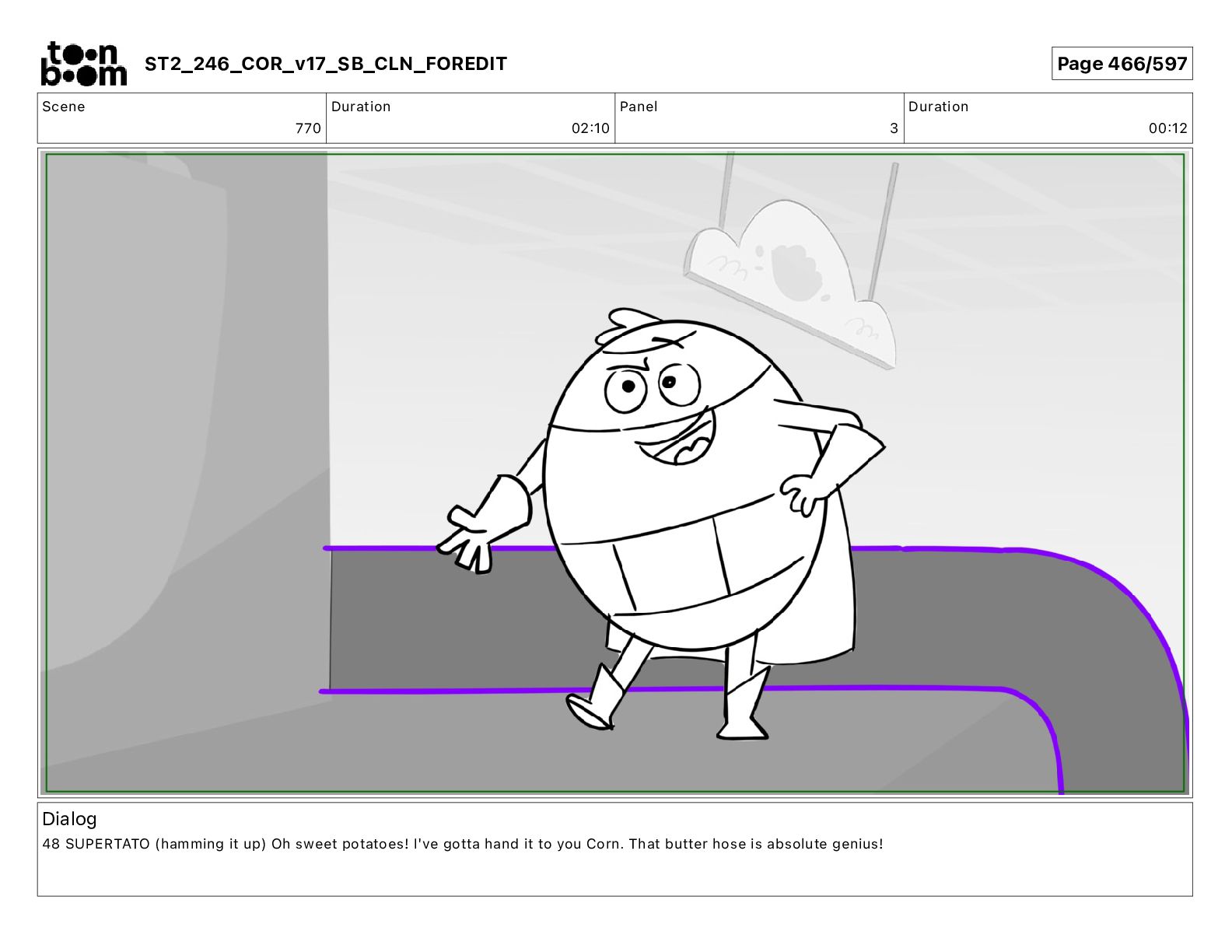Select the SUPERTATO dialog line text
Screen dimensions: 1232x952
point(463,844)
